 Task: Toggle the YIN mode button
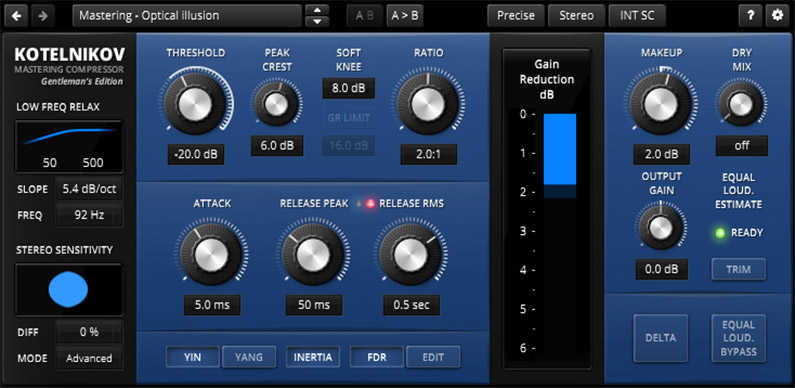[x=193, y=357]
